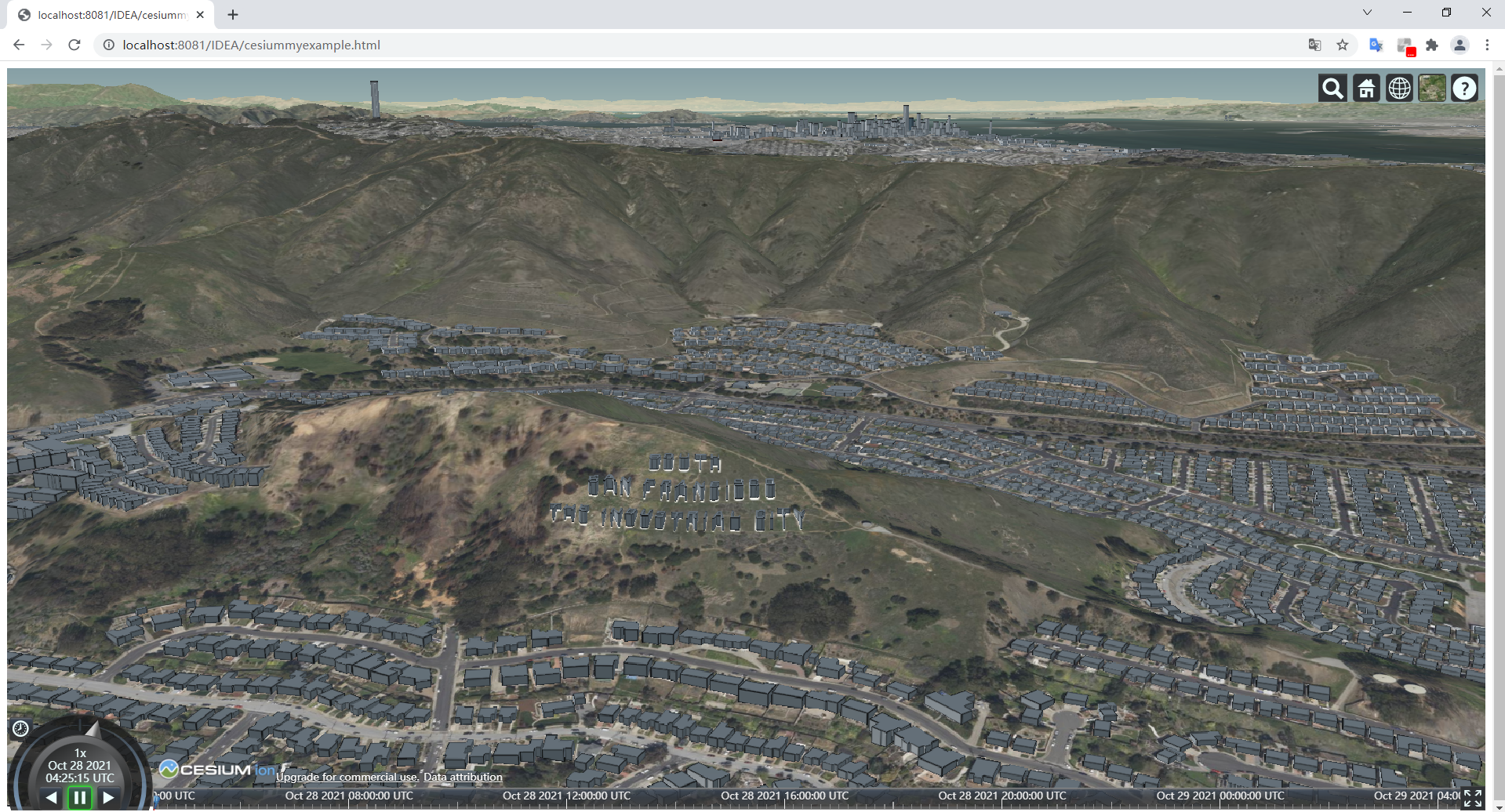The height and width of the screenshot is (812, 1505).
Task: Open extension with red badge
Action: tap(1405, 46)
